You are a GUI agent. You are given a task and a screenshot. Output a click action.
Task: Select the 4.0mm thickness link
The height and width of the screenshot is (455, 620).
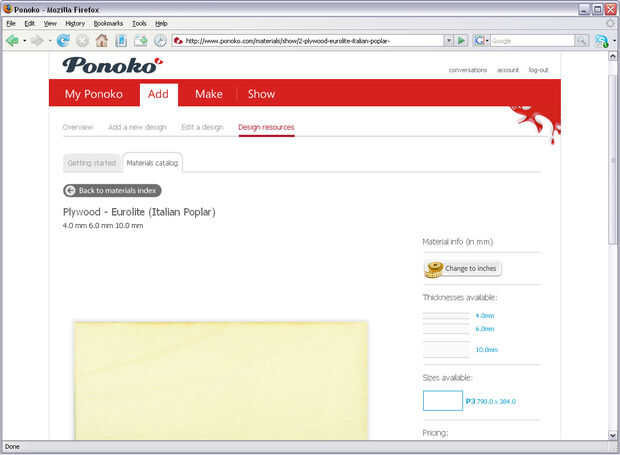pyautogui.click(x=485, y=315)
